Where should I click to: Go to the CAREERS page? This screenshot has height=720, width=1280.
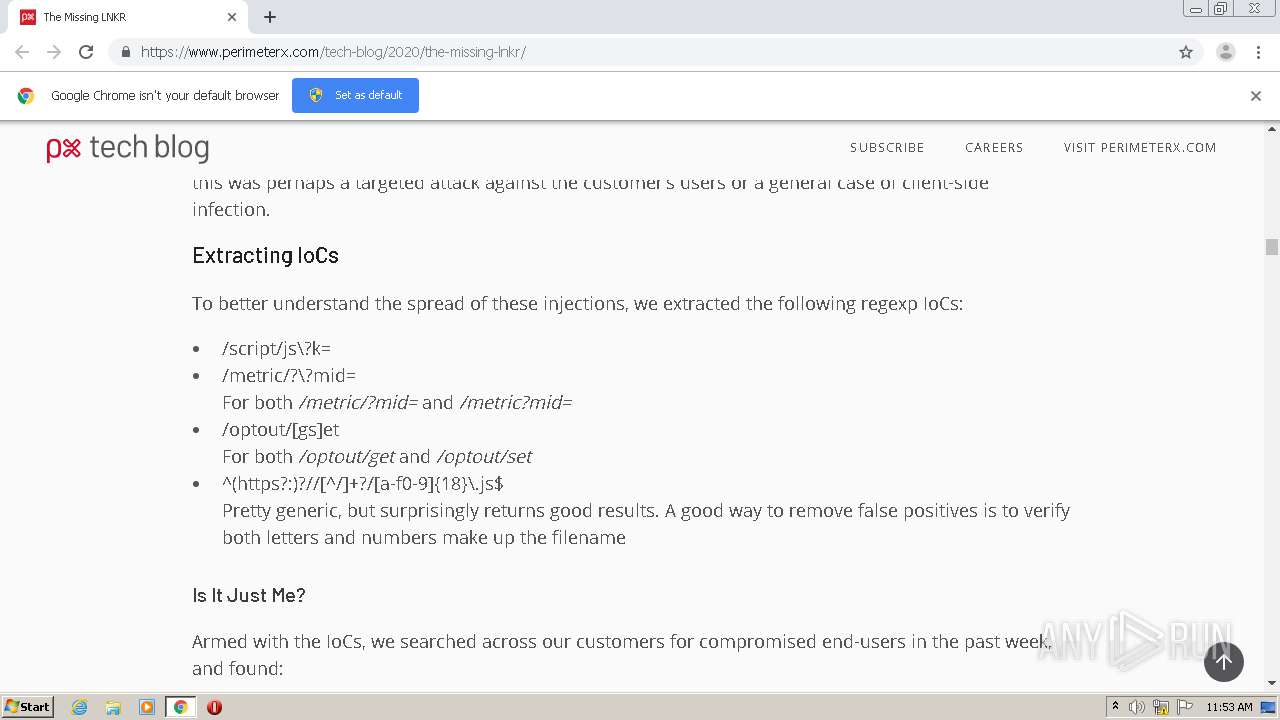coord(993,147)
